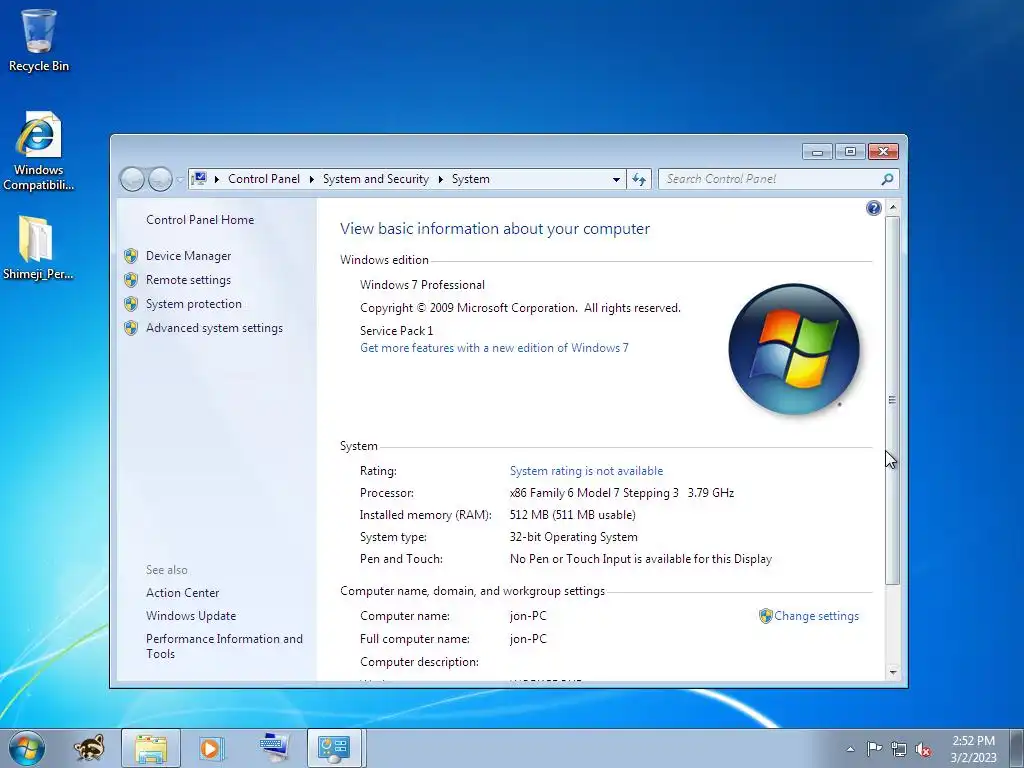Viewport: 1024px width, 768px height.
Task: Click the search magnifier icon
Action: point(887,179)
